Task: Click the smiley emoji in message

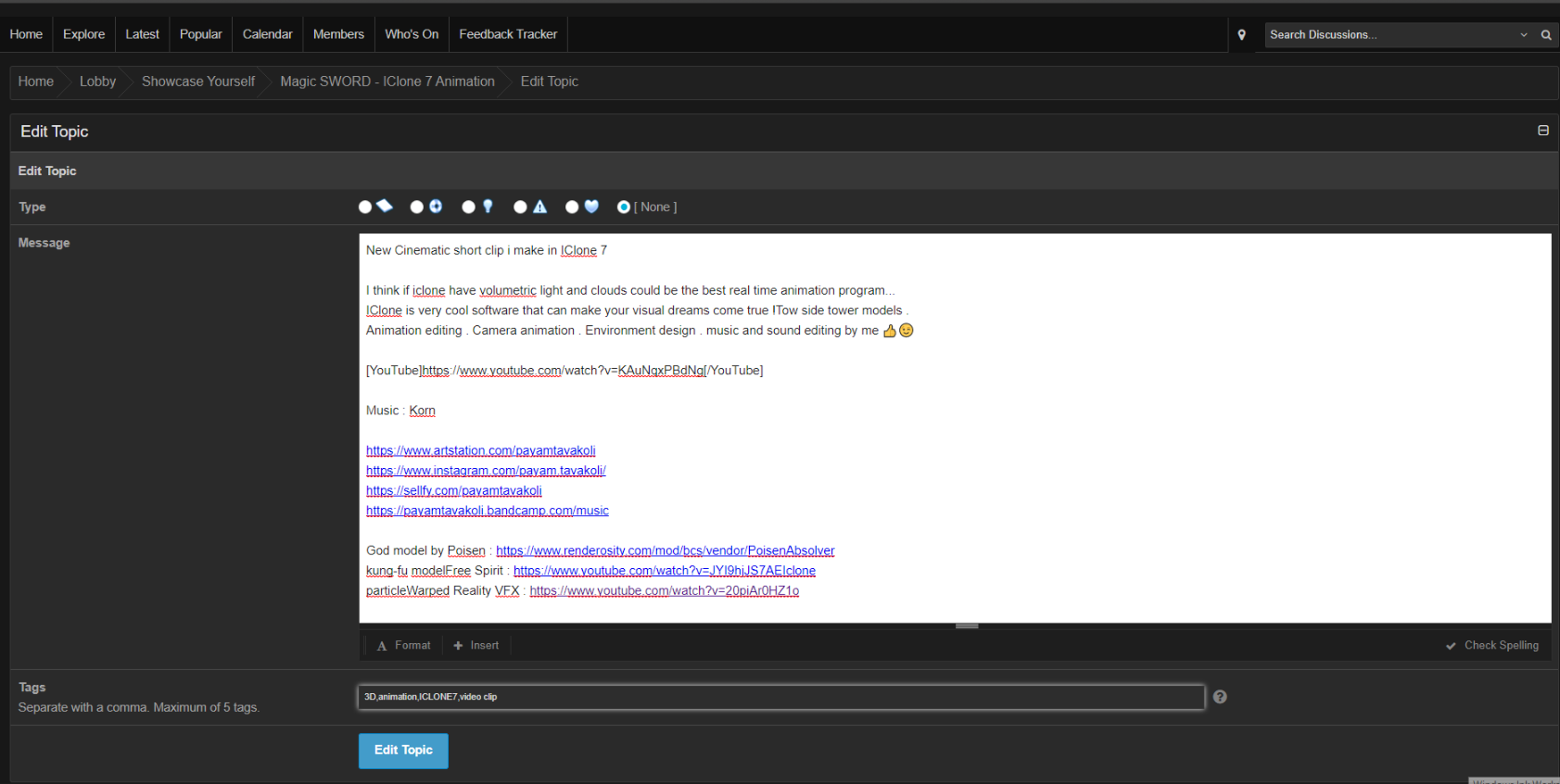Action: (907, 330)
